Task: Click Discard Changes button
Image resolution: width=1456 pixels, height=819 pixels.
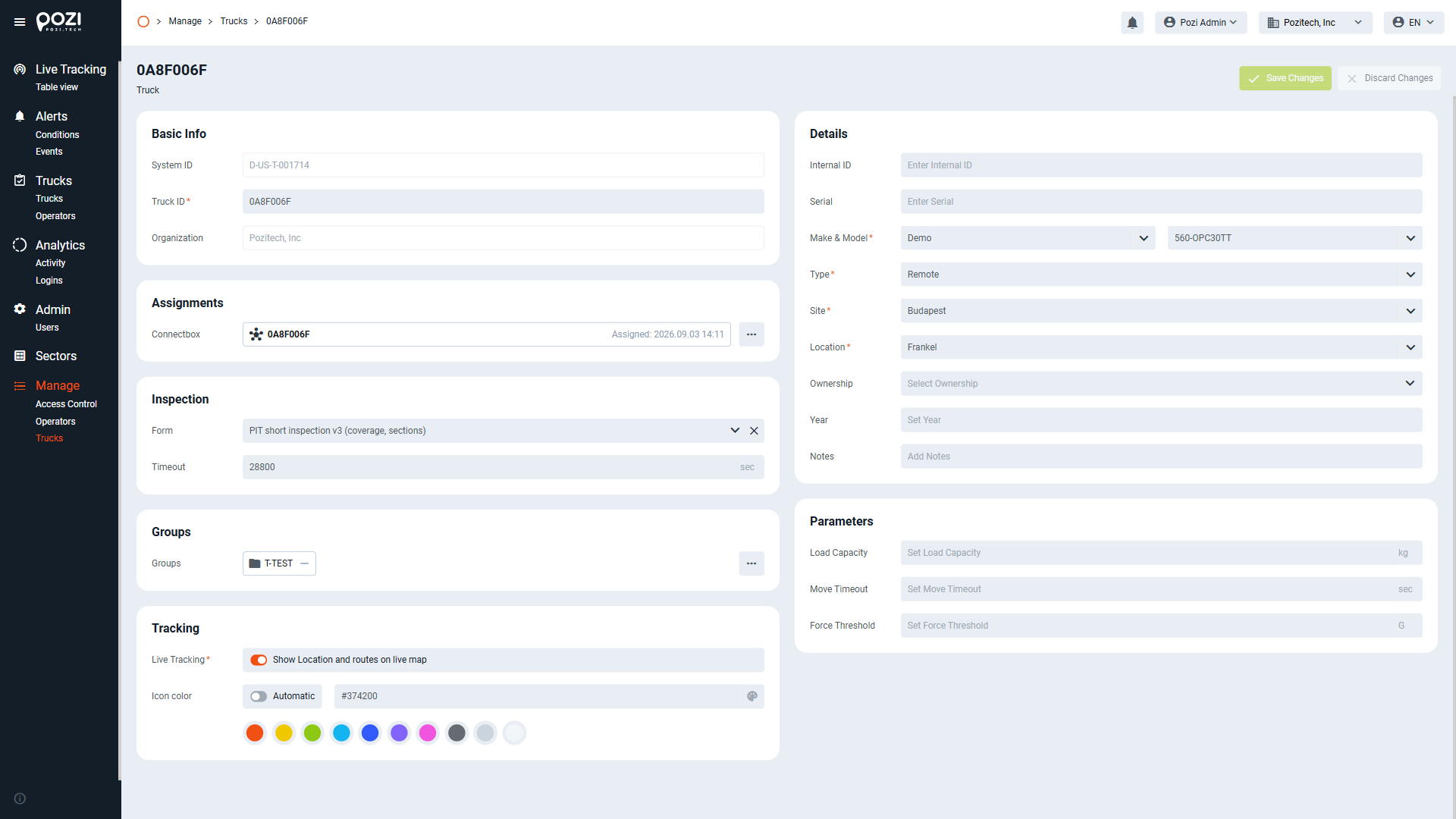Action: pos(1389,78)
